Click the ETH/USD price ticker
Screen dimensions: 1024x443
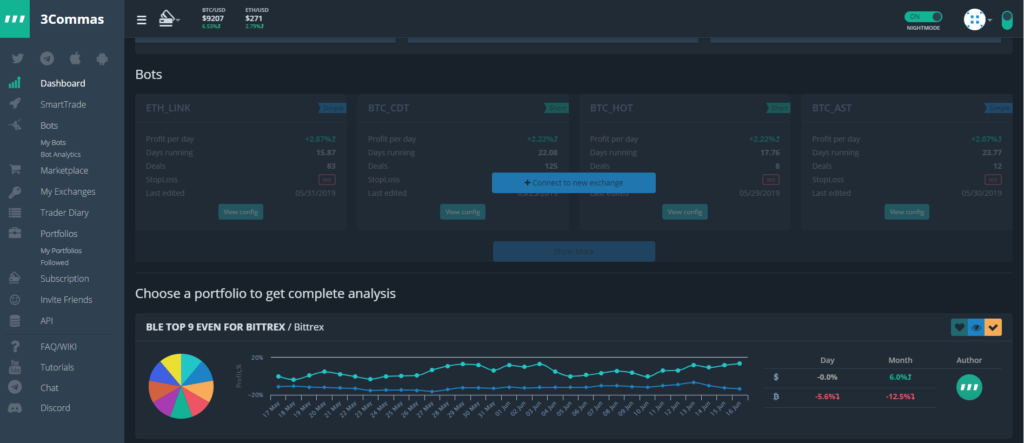click(x=257, y=19)
